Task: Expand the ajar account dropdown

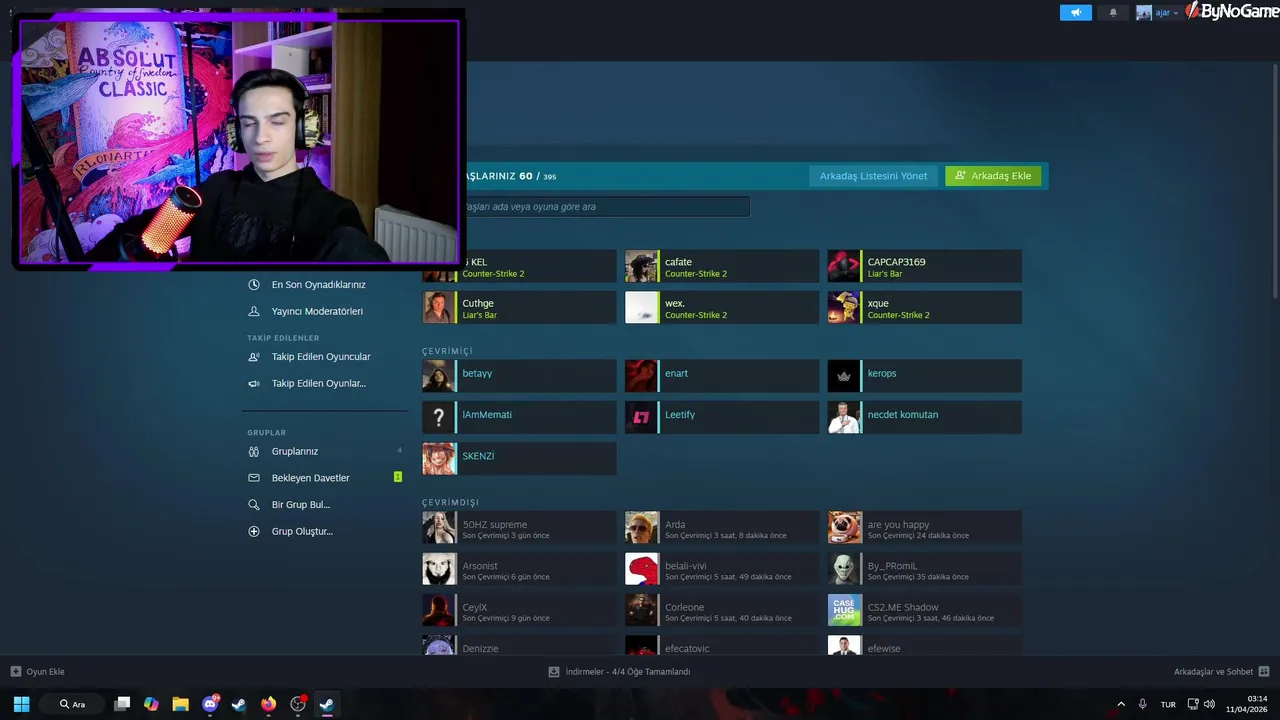Action: tap(1167, 13)
